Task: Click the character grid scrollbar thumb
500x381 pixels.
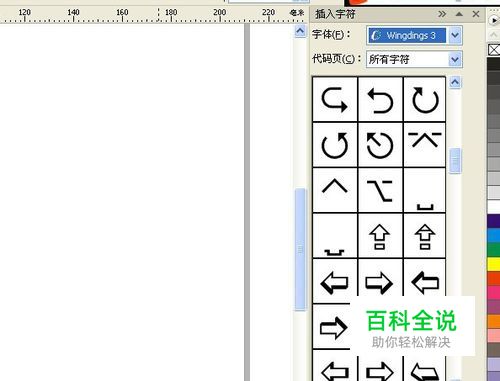Action: (x=455, y=161)
